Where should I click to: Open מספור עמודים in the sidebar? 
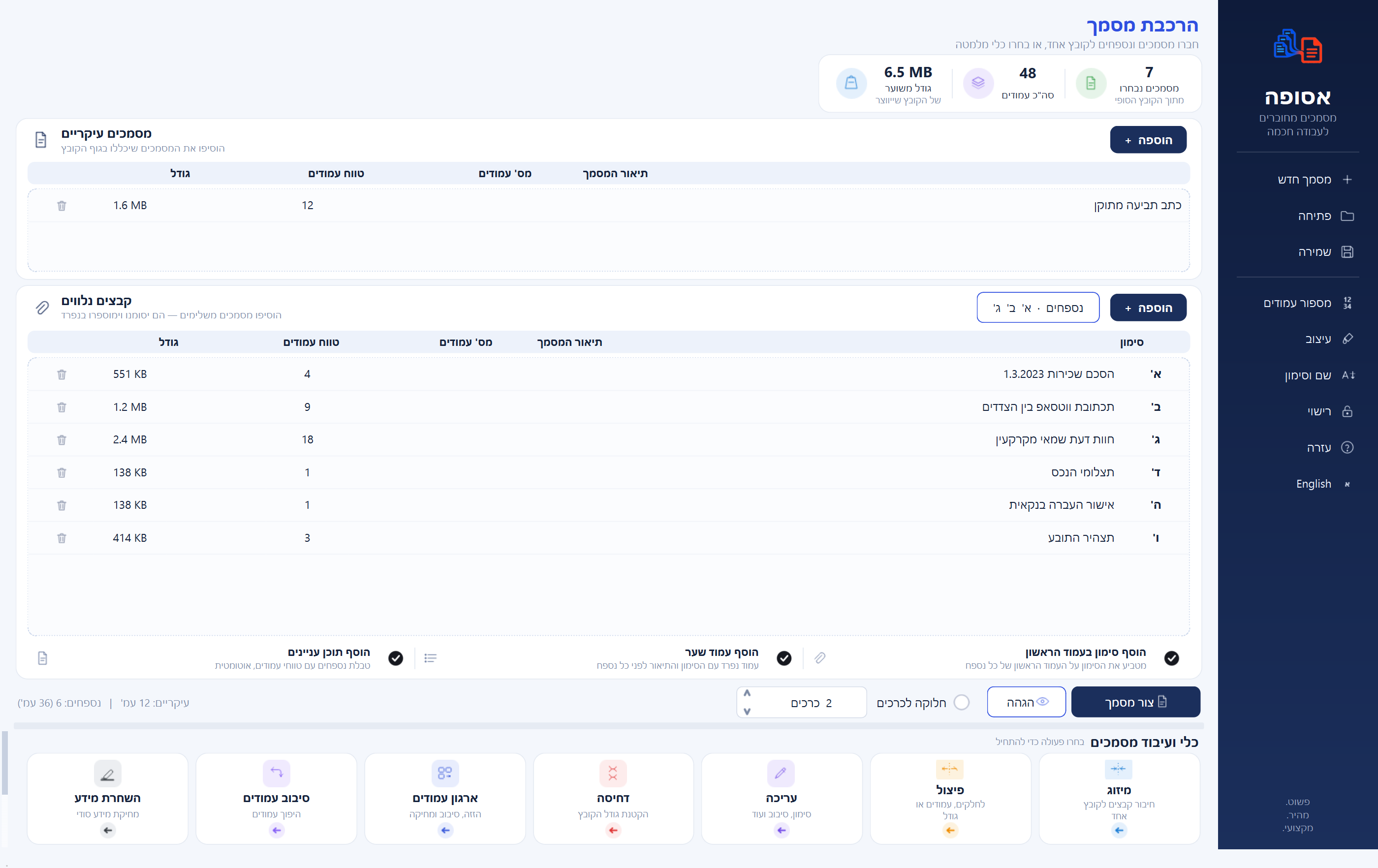click(1307, 303)
